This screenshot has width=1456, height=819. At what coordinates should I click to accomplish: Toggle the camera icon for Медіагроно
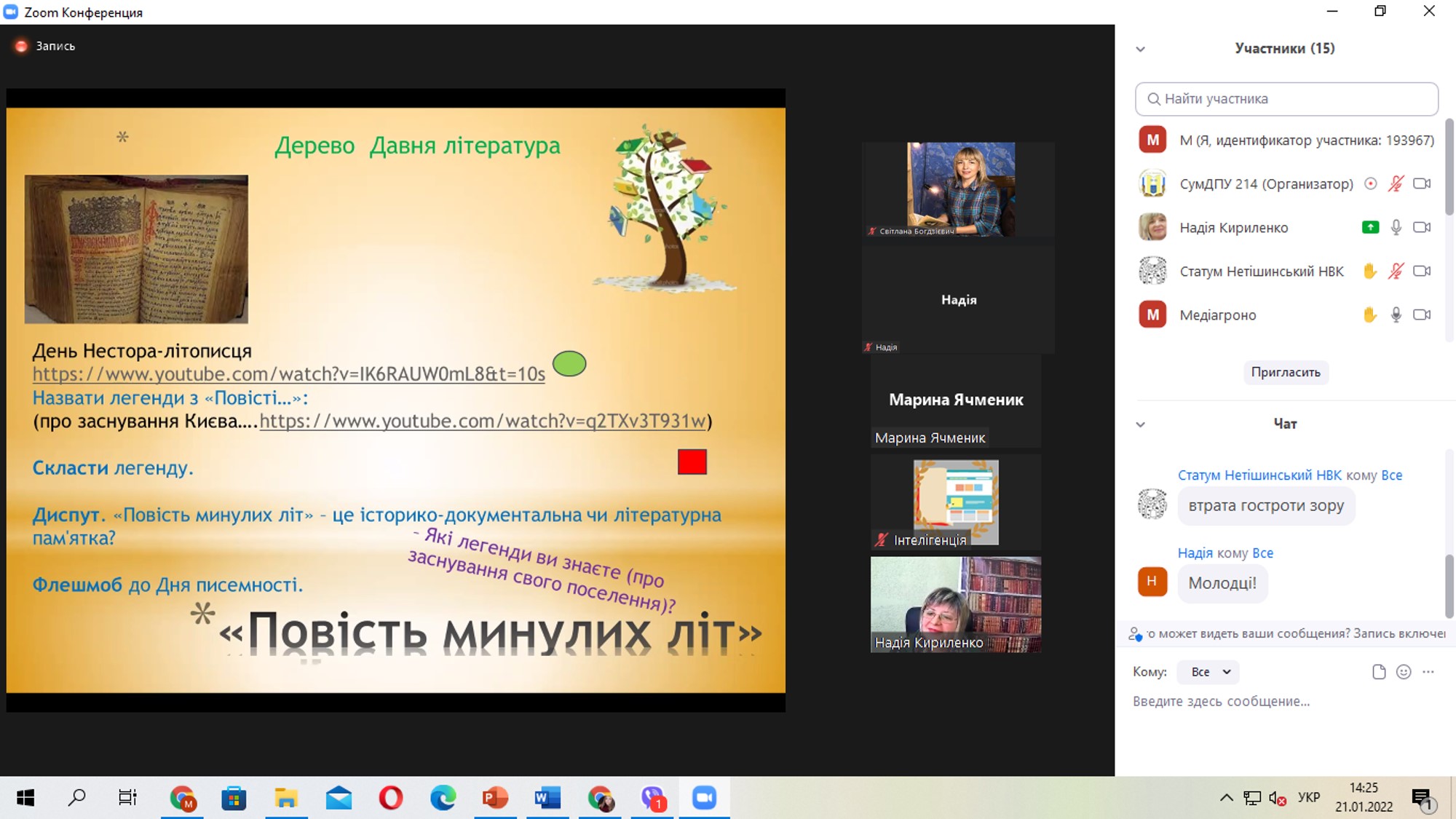pyautogui.click(x=1421, y=314)
